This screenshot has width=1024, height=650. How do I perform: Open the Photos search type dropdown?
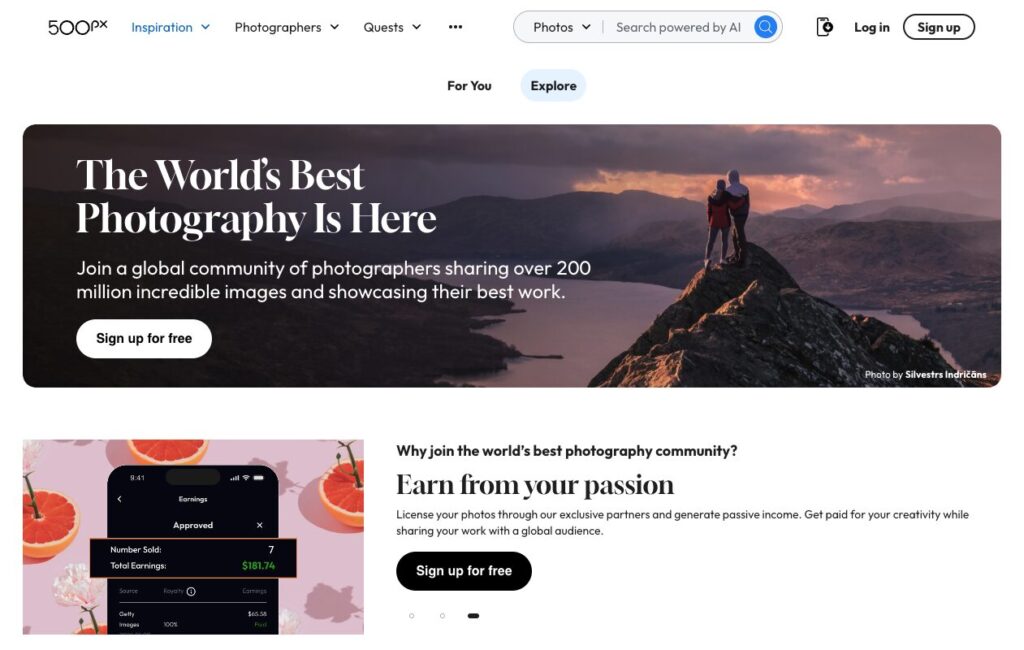(x=562, y=27)
